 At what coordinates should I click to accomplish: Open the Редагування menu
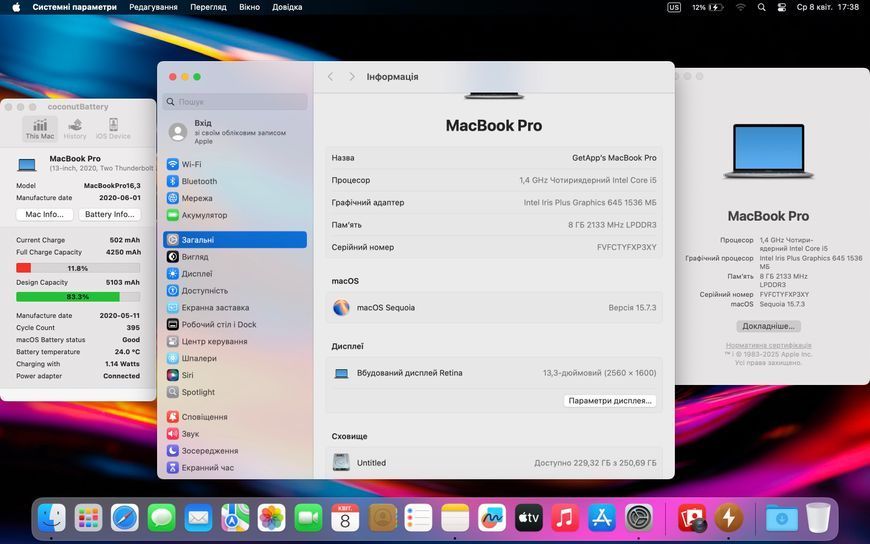(x=153, y=7)
